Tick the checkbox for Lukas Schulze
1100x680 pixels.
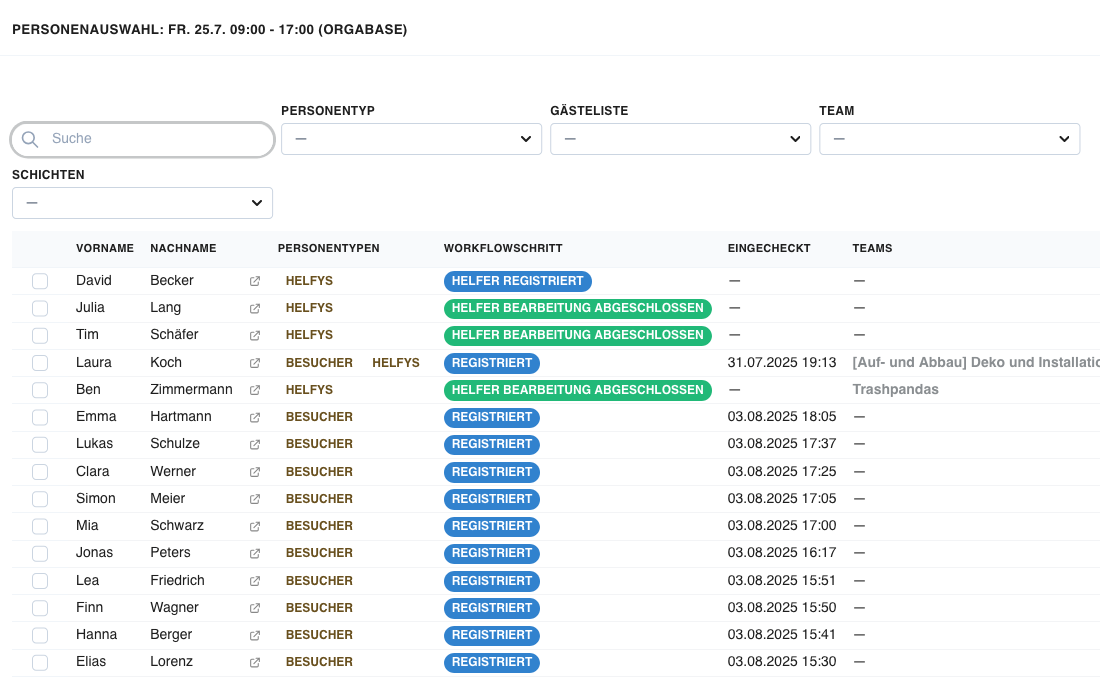[x=40, y=444]
